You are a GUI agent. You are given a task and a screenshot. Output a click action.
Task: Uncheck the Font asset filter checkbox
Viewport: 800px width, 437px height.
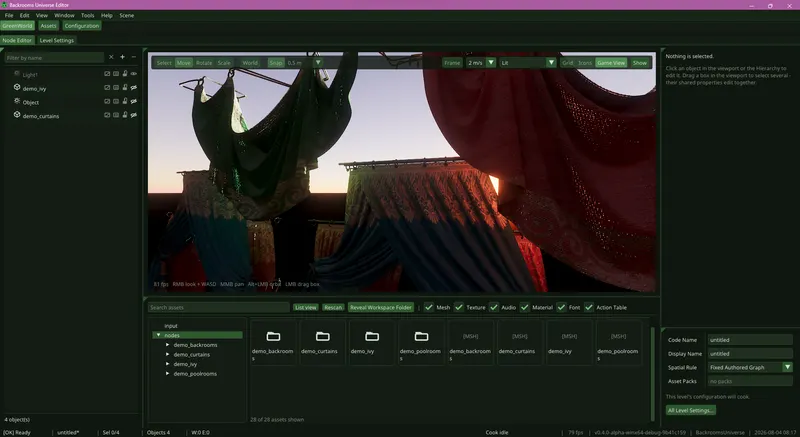[561, 307]
